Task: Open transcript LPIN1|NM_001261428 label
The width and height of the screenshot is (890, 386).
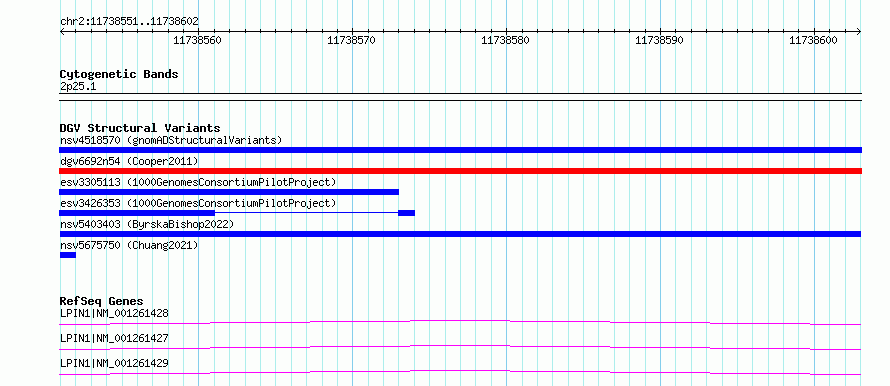Action: coord(114,313)
